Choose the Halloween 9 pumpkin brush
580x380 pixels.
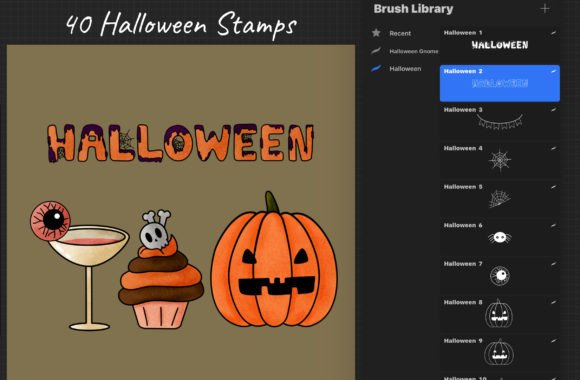(500, 352)
